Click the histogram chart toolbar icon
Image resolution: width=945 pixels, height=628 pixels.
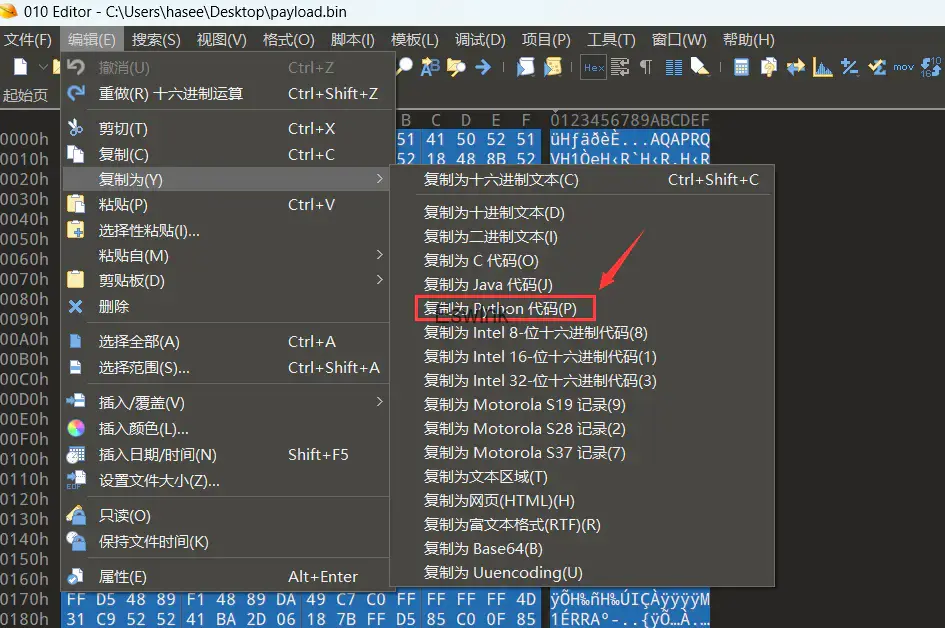[x=822, y=67]
